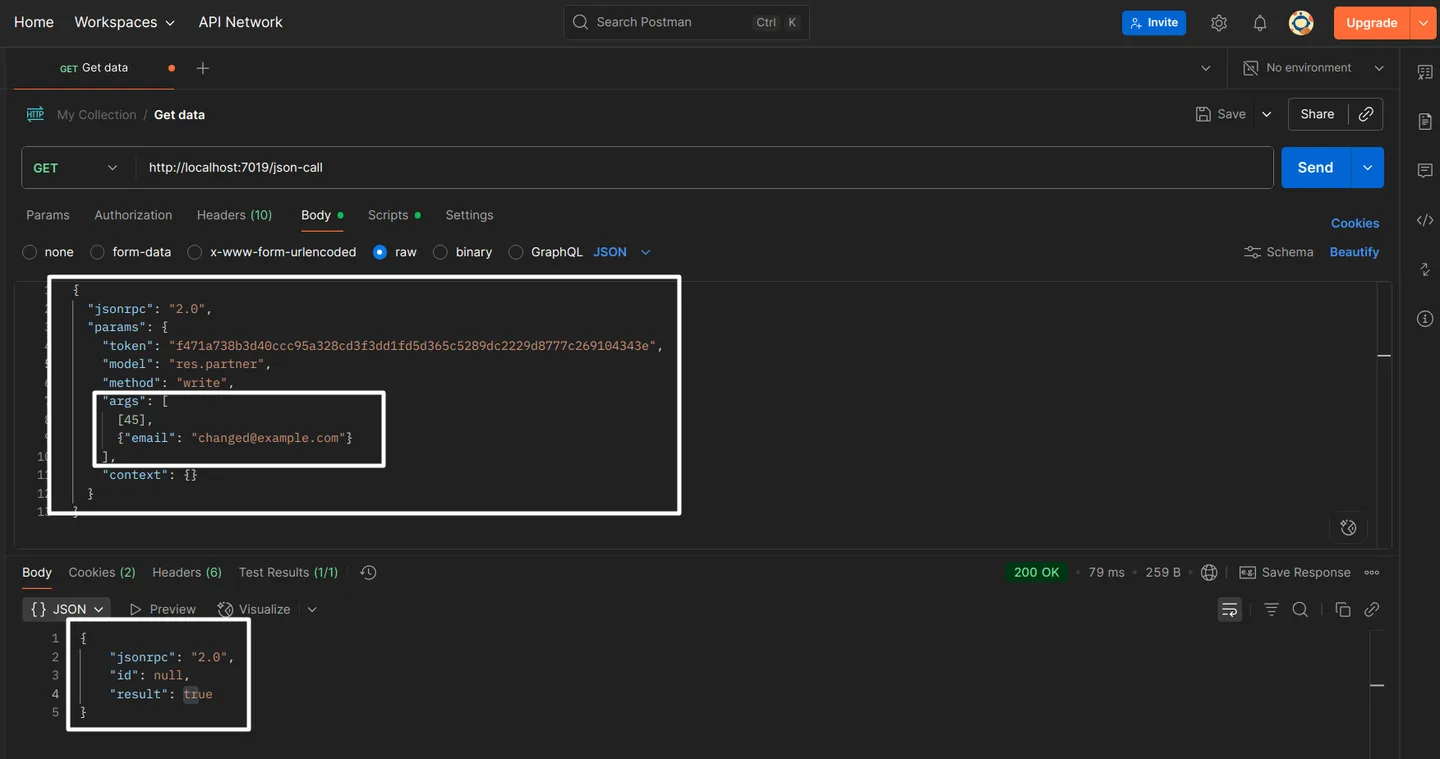1440x759 pixels.
Task: Open the related requests sidebar icon
Action: [1425, 270]
